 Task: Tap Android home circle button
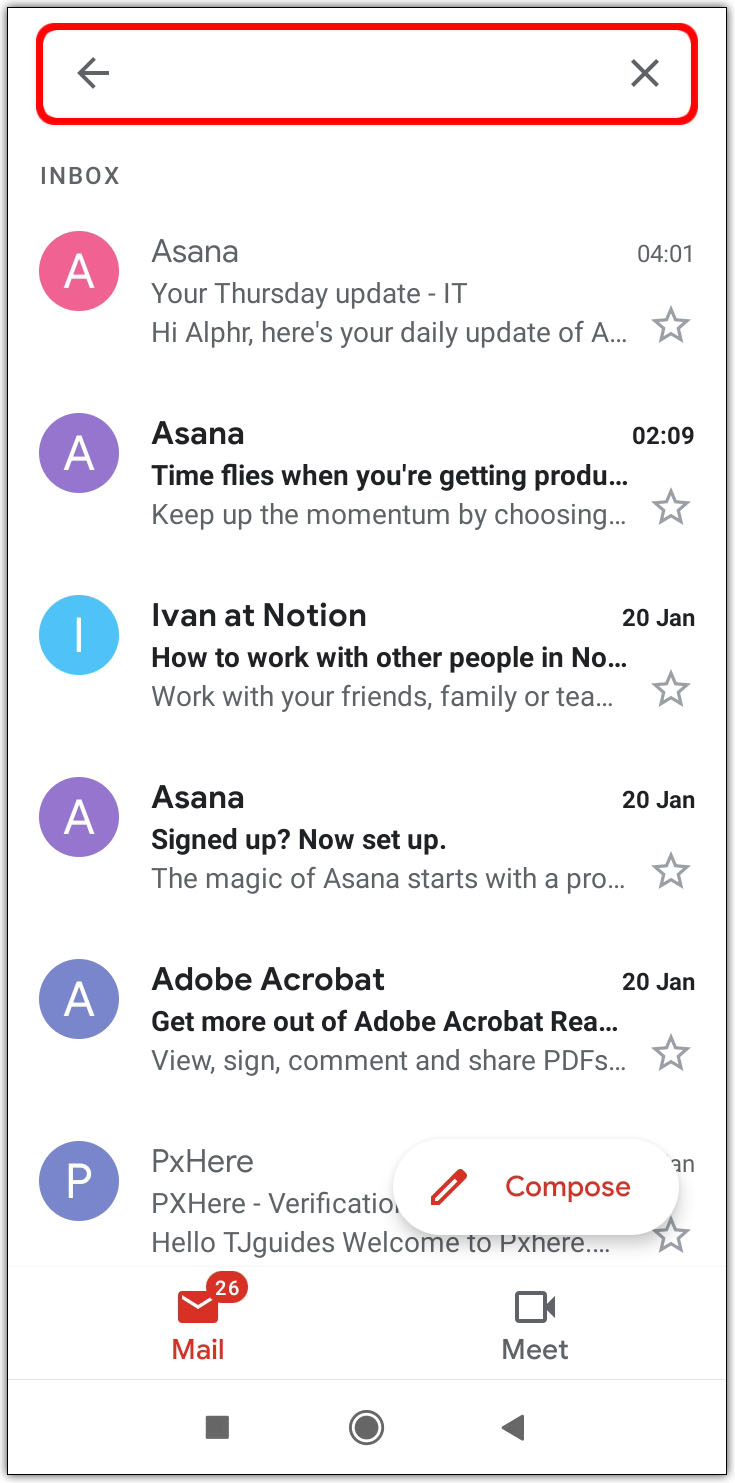pyautogui.click(x=366, y=1427)
